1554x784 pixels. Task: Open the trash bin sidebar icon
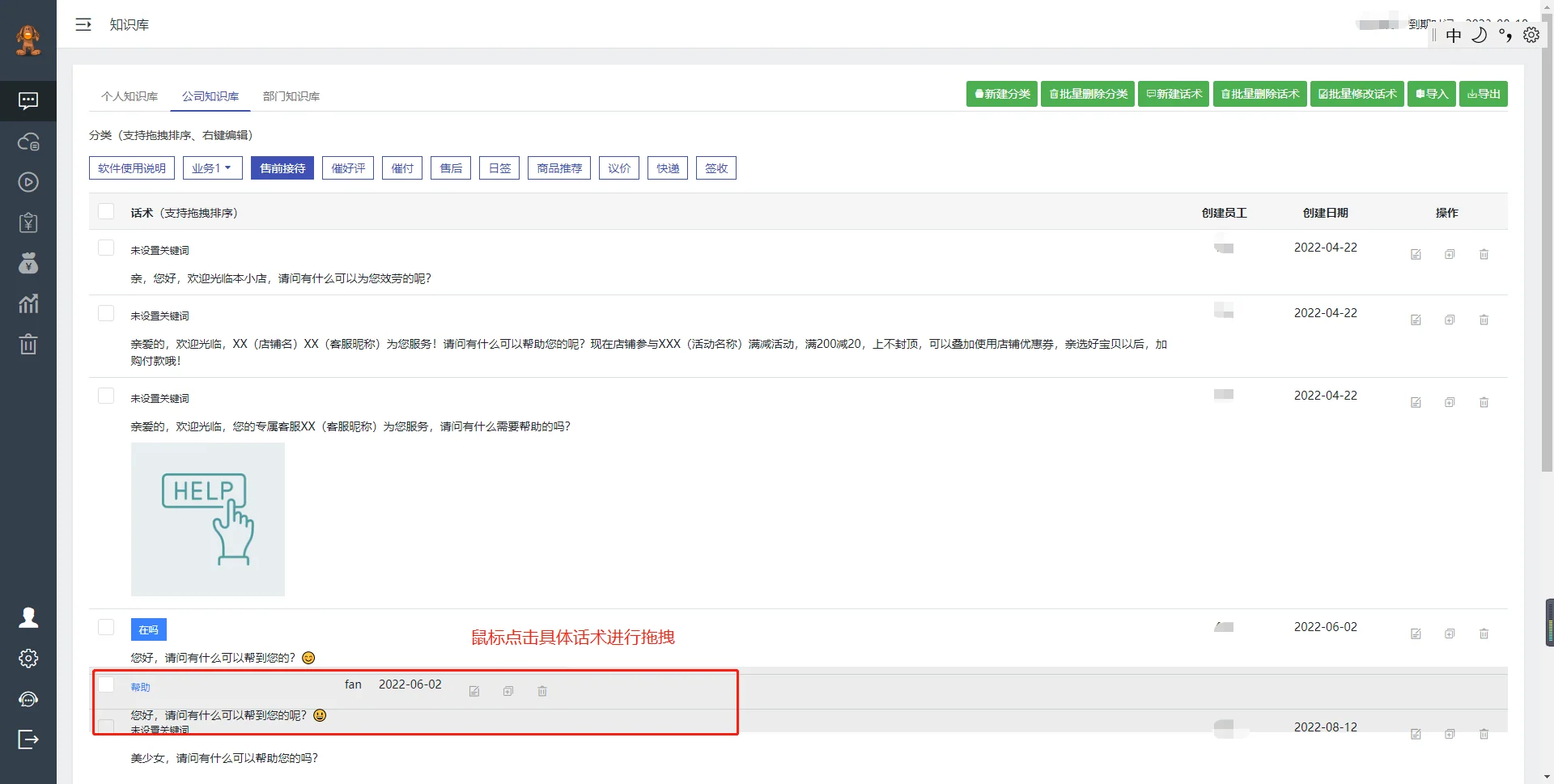(x=28, y=344)
